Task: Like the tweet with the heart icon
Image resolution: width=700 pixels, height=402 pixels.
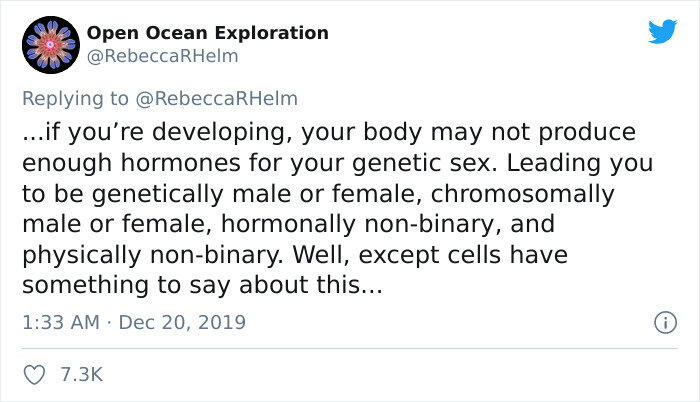Action: 34,375
